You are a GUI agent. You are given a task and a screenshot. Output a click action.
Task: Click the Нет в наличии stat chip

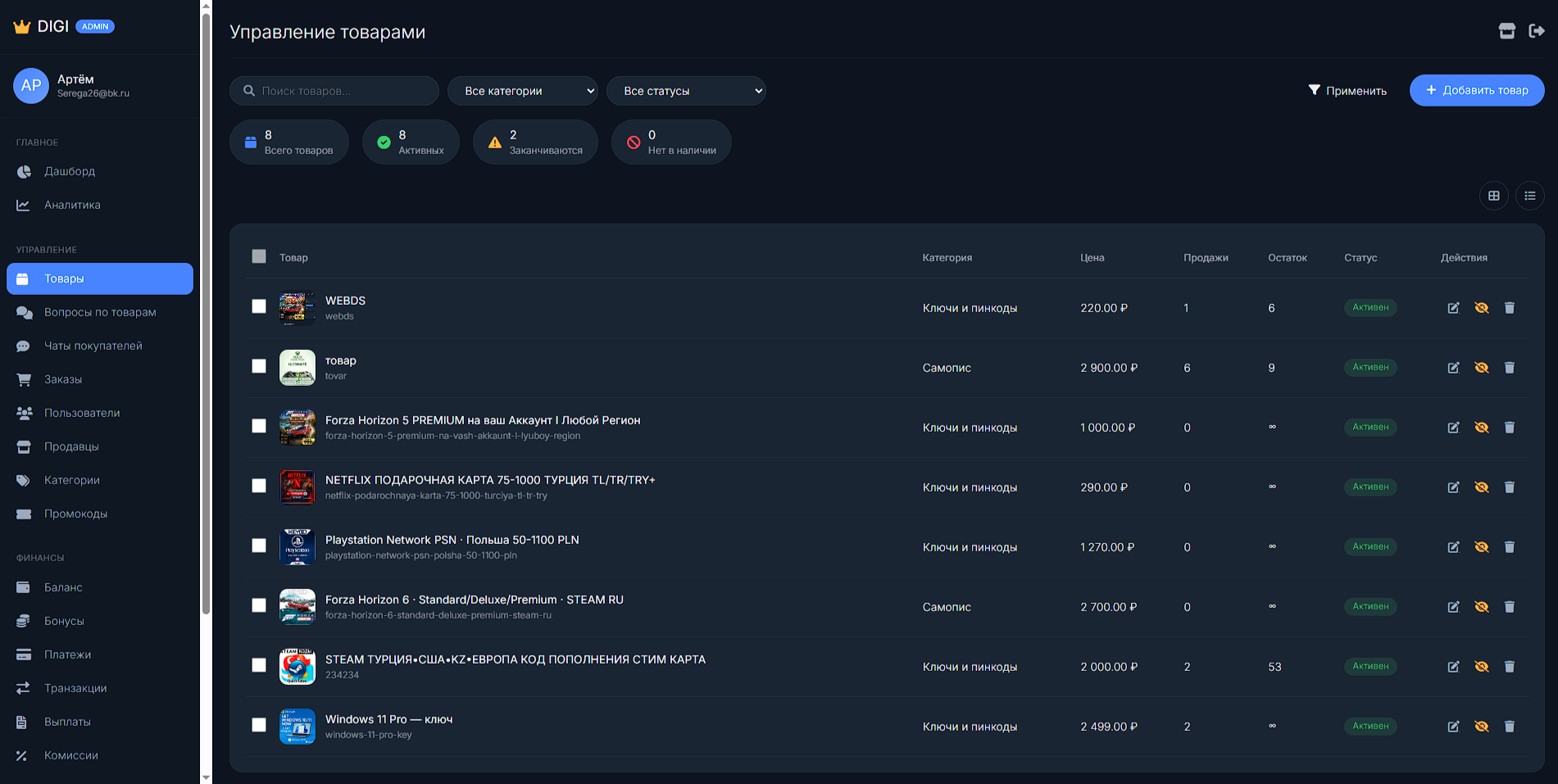[671, 142]
